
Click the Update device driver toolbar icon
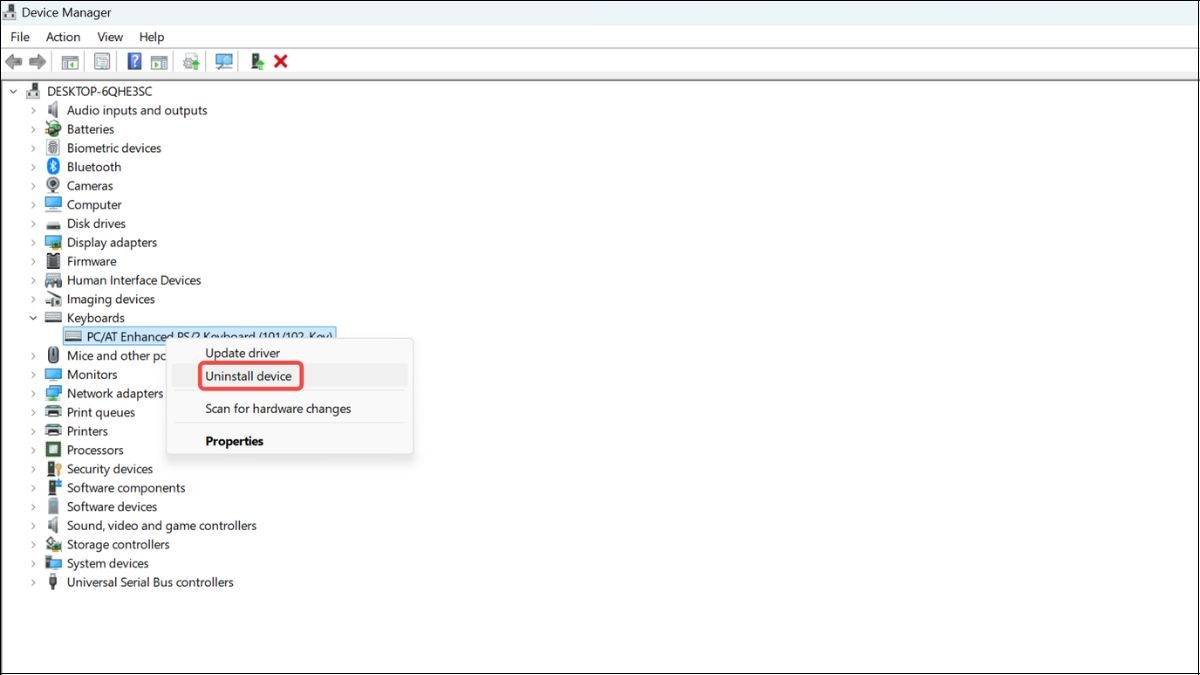point(191,62)
